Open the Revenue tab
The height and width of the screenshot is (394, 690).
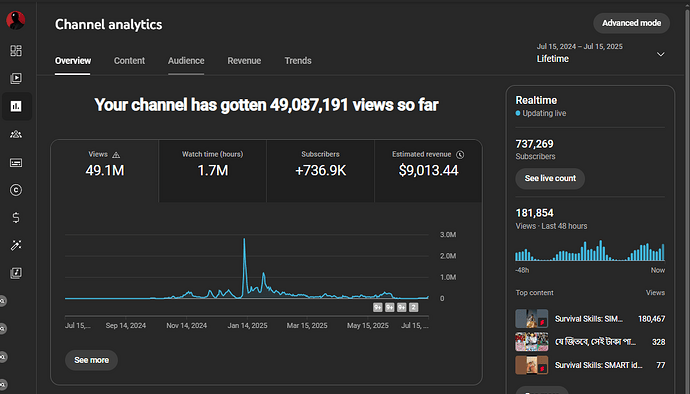coord(244,61)
